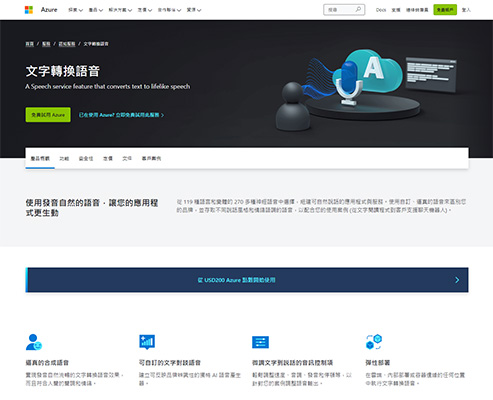Click the 已在使用 Azure? 立即免費試用此服務 link
This screenshot has width=493, height=400.
pyautogui.click(x=121, y=115)
